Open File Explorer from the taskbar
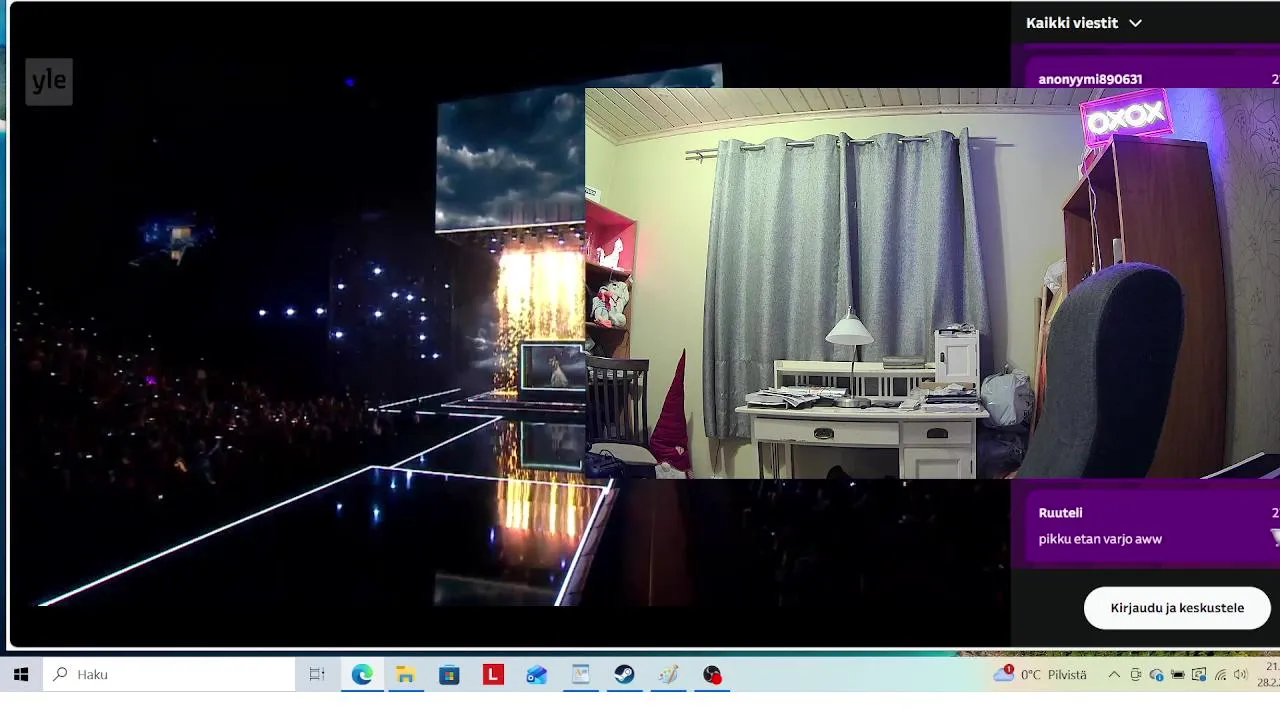Viewport: 1280px width, 720px height. pyautogui.click(x=405, y=675)
